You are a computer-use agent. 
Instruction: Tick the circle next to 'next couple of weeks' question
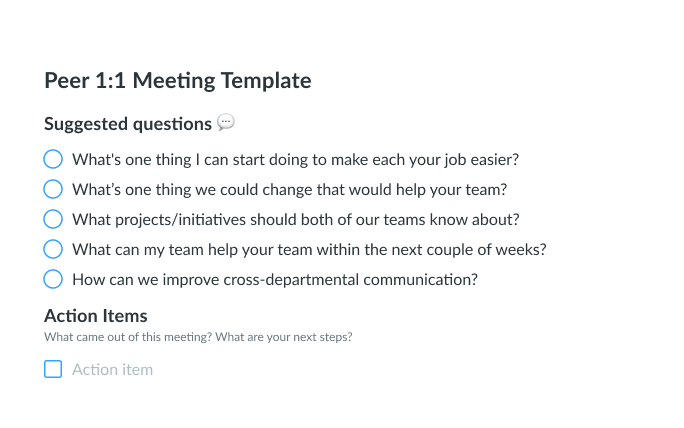tap(53, 249)
